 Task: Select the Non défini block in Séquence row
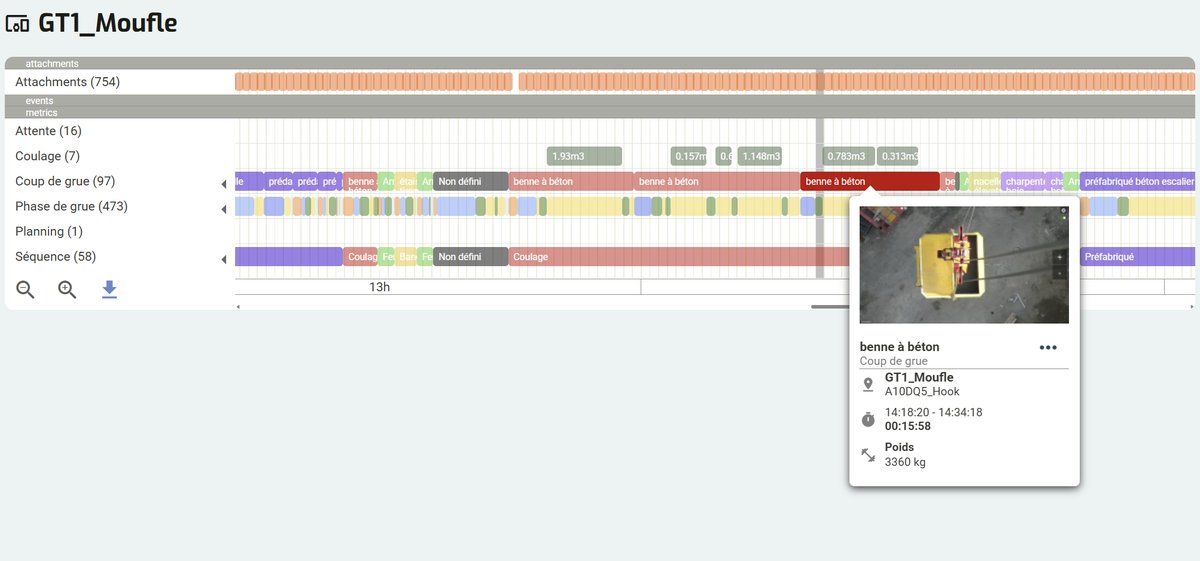[x=471, y=256]
